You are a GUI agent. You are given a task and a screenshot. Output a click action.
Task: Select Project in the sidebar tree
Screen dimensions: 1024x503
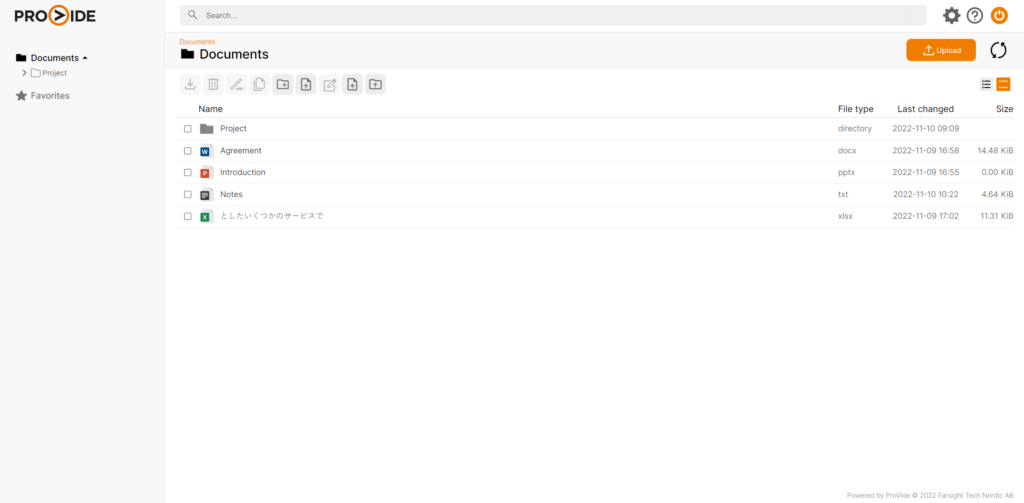55,73
